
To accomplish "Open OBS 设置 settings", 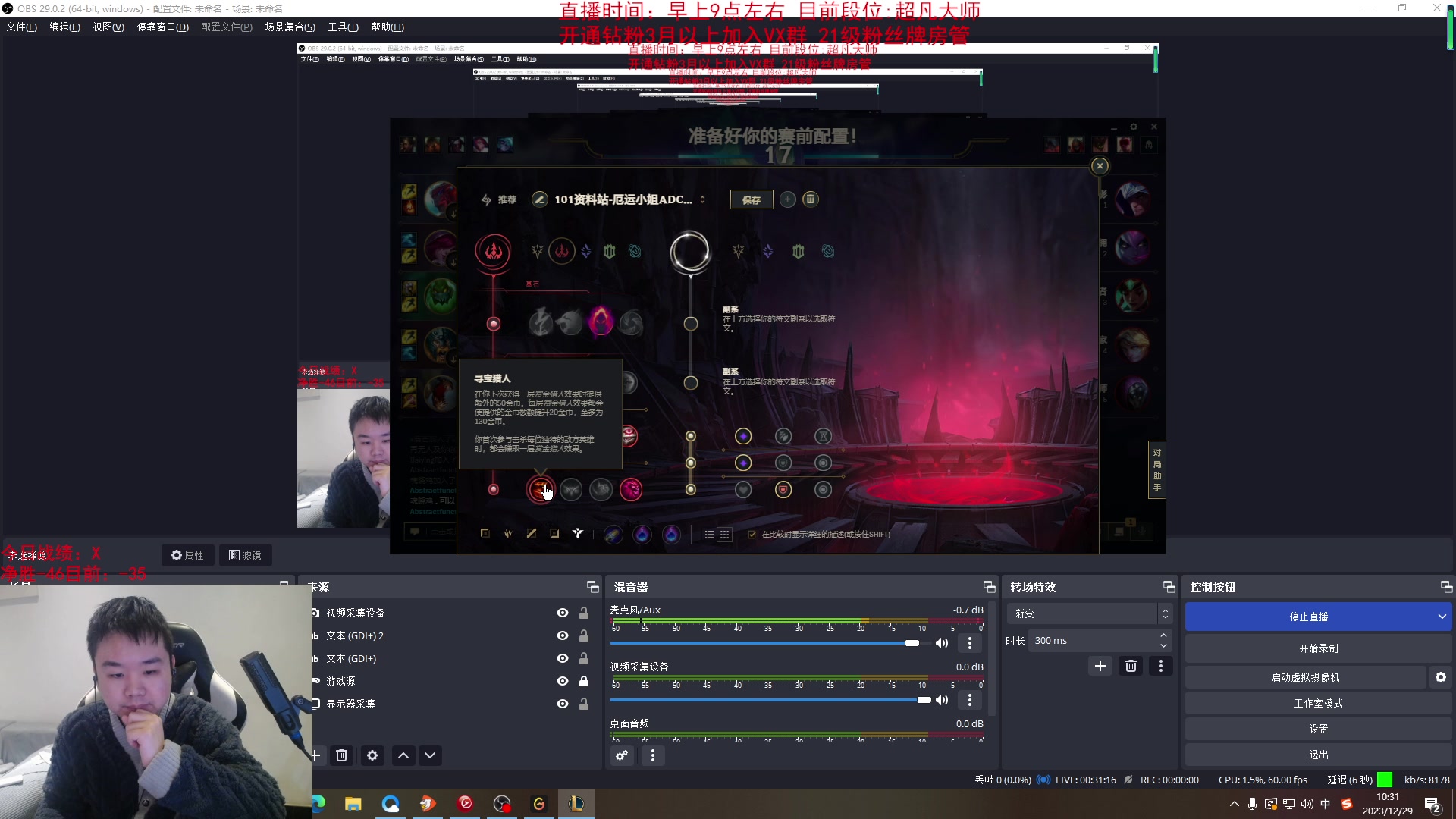I will point(1319,729).
